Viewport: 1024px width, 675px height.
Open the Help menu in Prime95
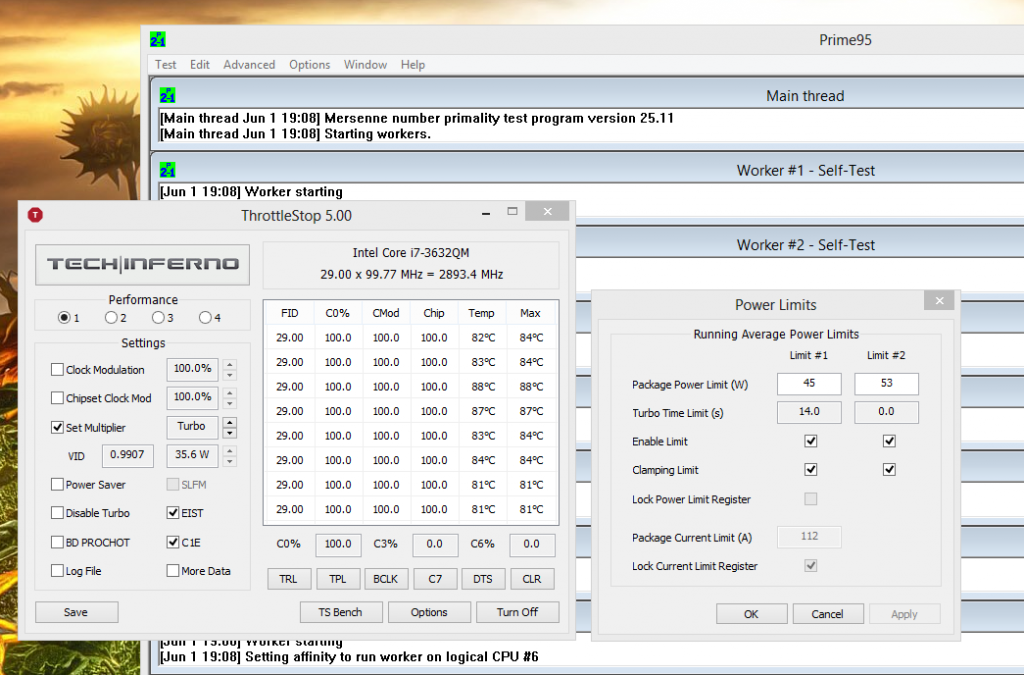click(413, 65)
